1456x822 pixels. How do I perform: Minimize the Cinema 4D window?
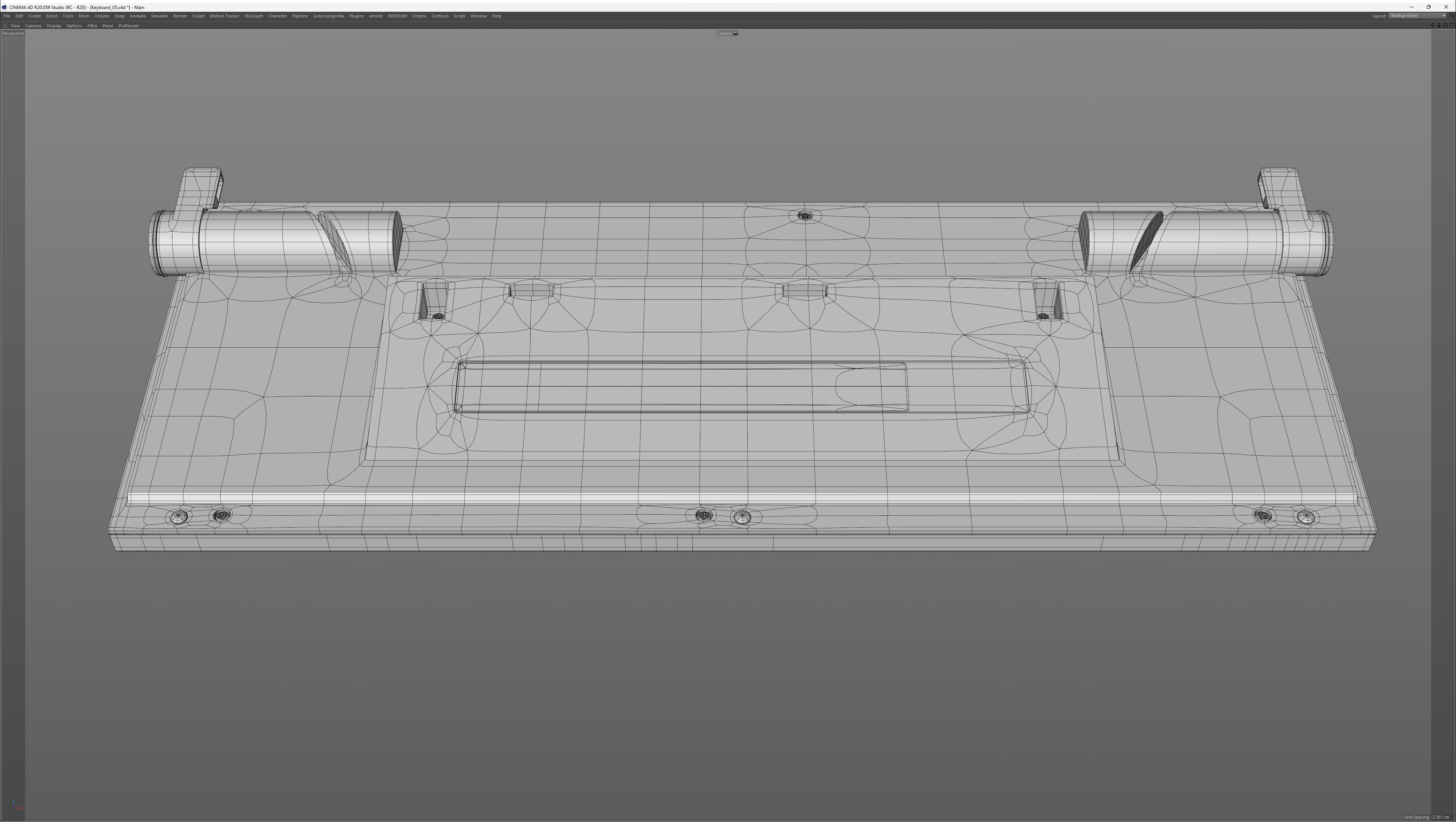click(x=1411, y=7)
